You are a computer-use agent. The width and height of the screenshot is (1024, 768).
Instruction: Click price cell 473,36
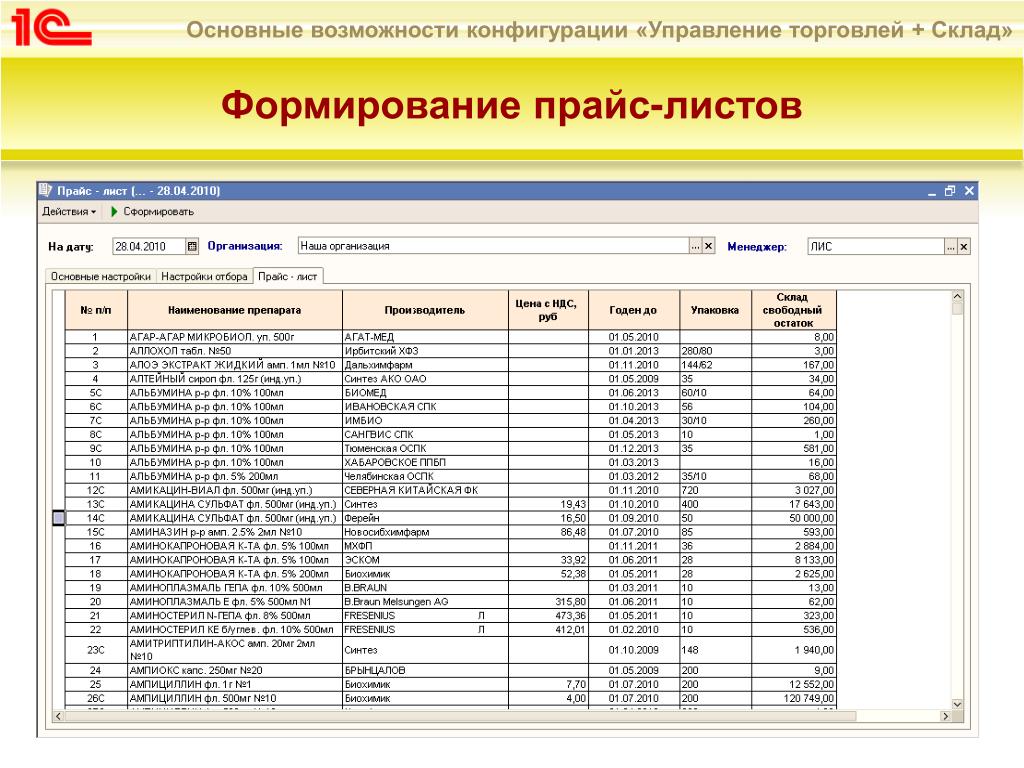(x=548, y=616)
